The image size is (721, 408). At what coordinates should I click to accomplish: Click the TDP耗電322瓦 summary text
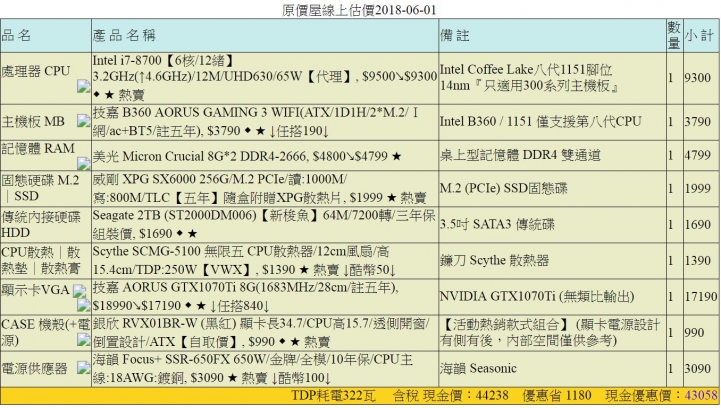334,396
